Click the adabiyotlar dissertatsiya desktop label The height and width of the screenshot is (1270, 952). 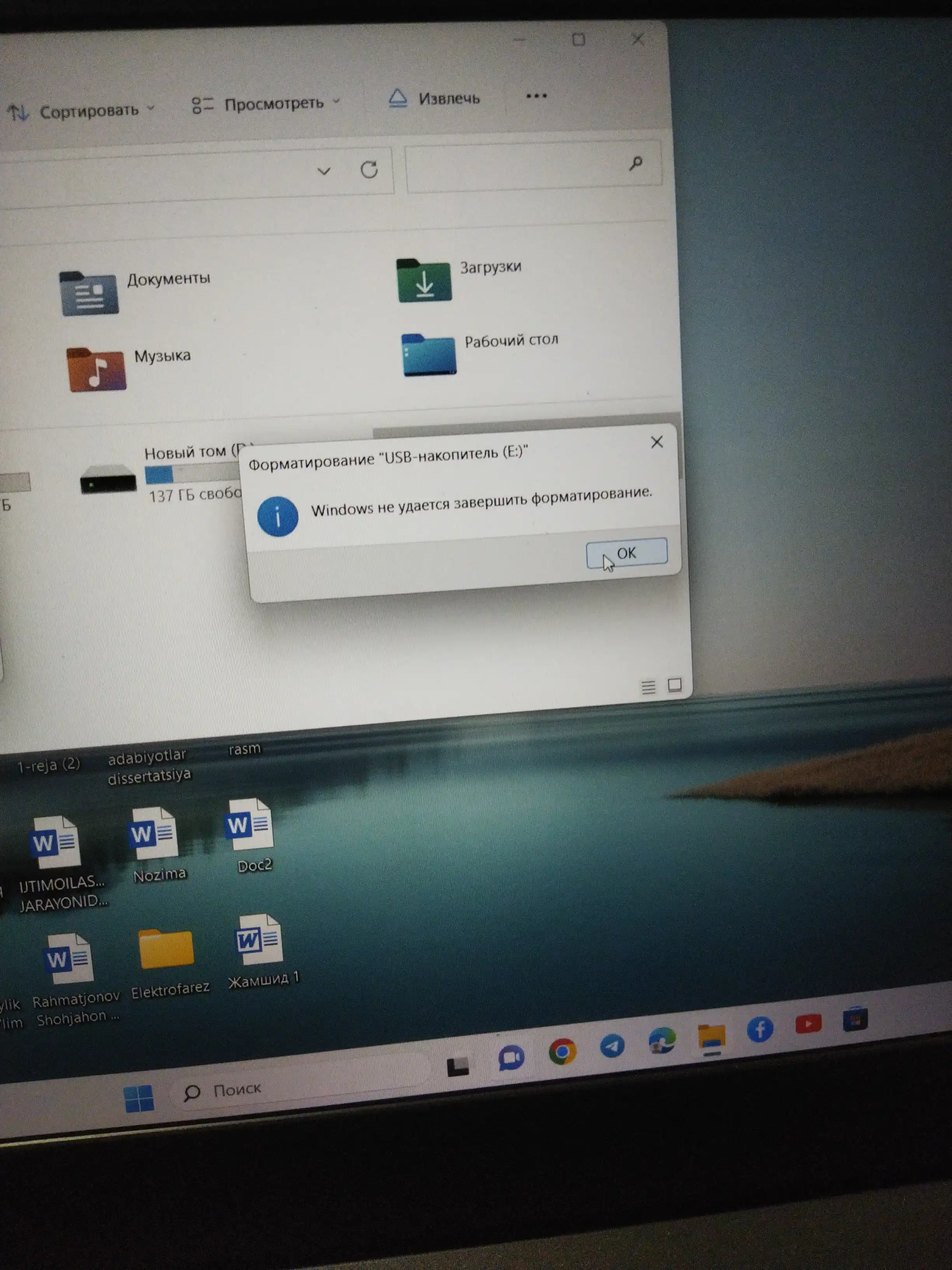149,767
